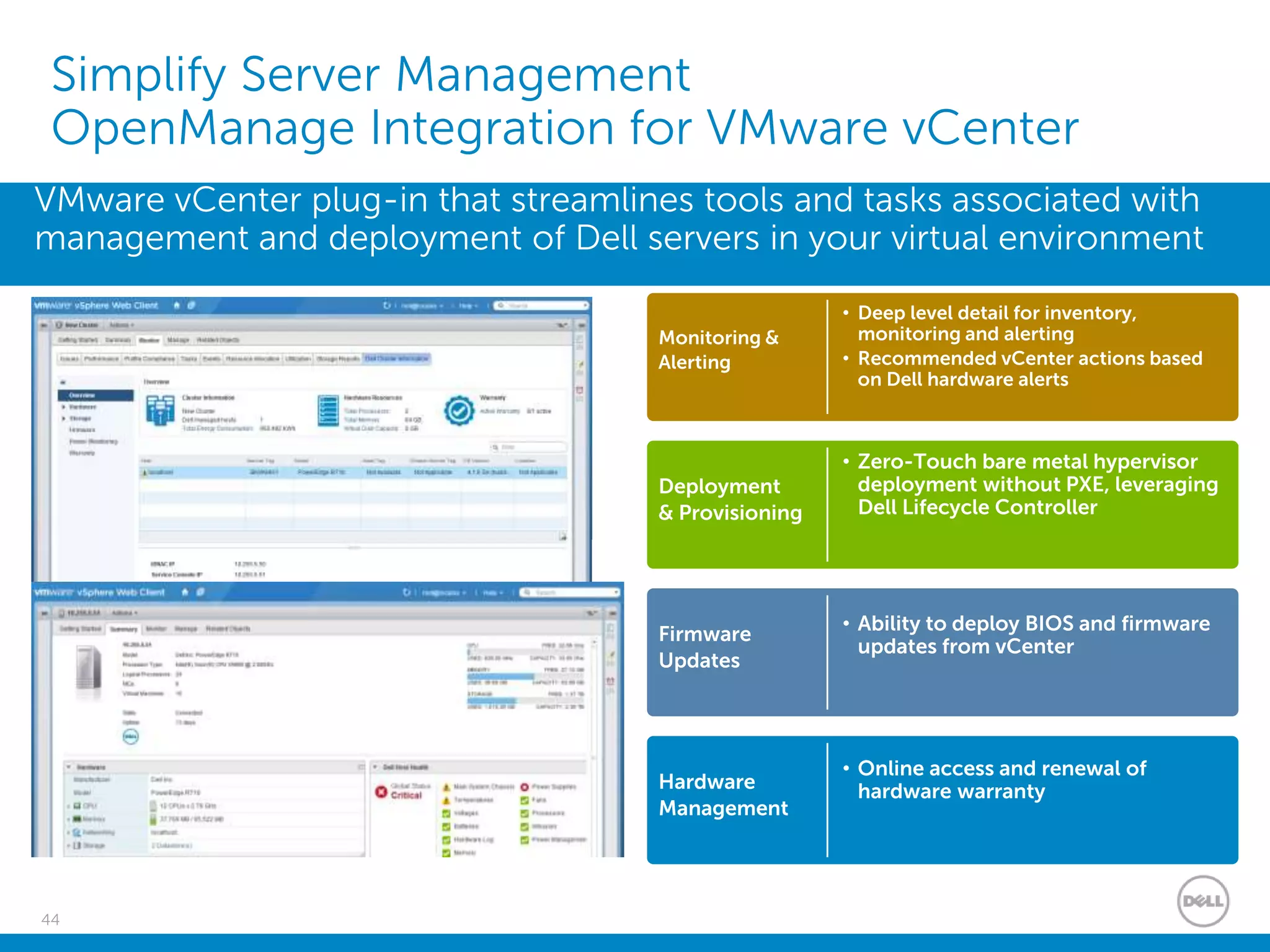Click Main System Chassis warning icon
Image resolution: width=1270 pixels, height=952 pixels.
click(x=446, y=787)
